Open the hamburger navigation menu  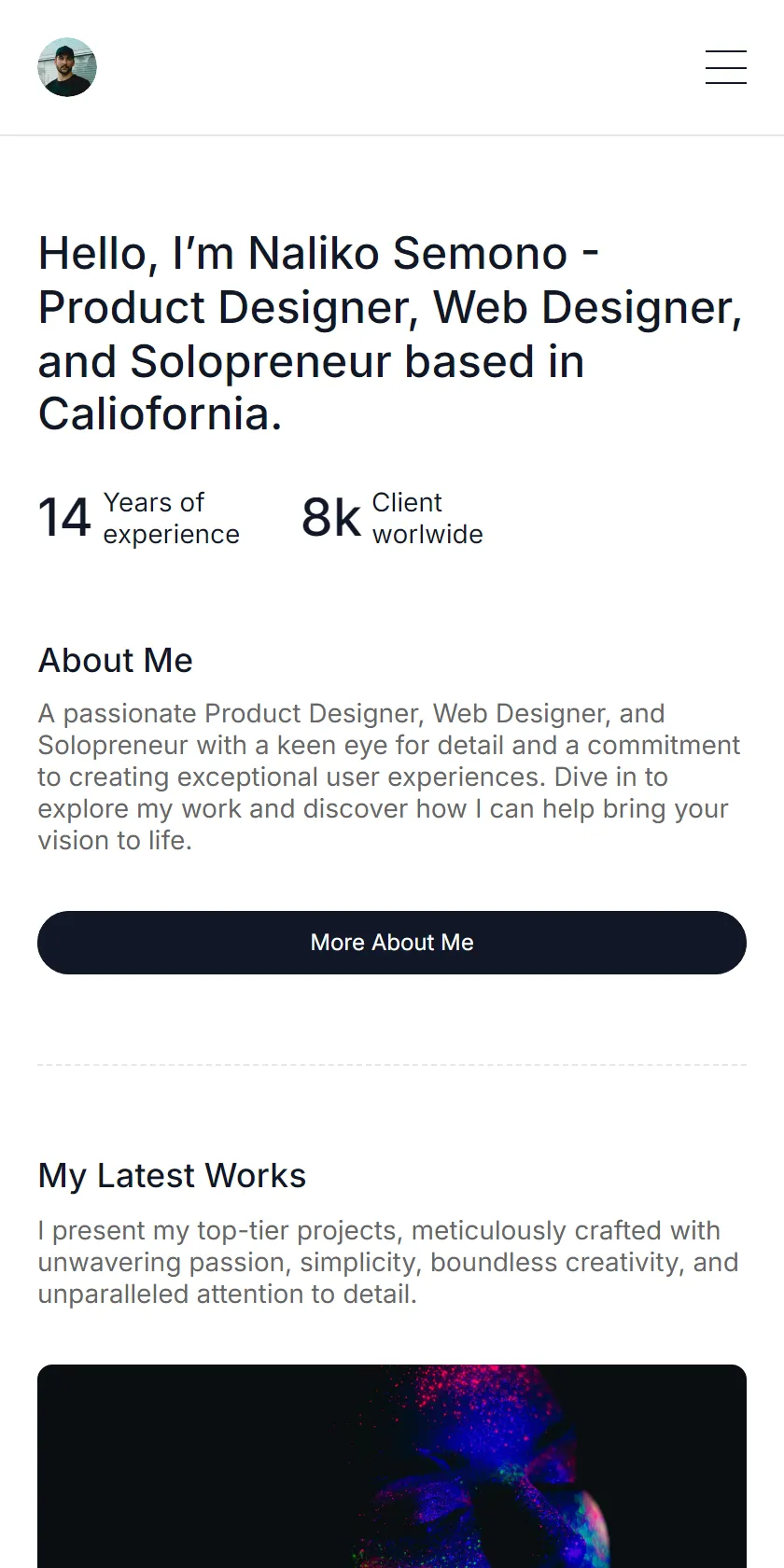[x=725, y=67]
